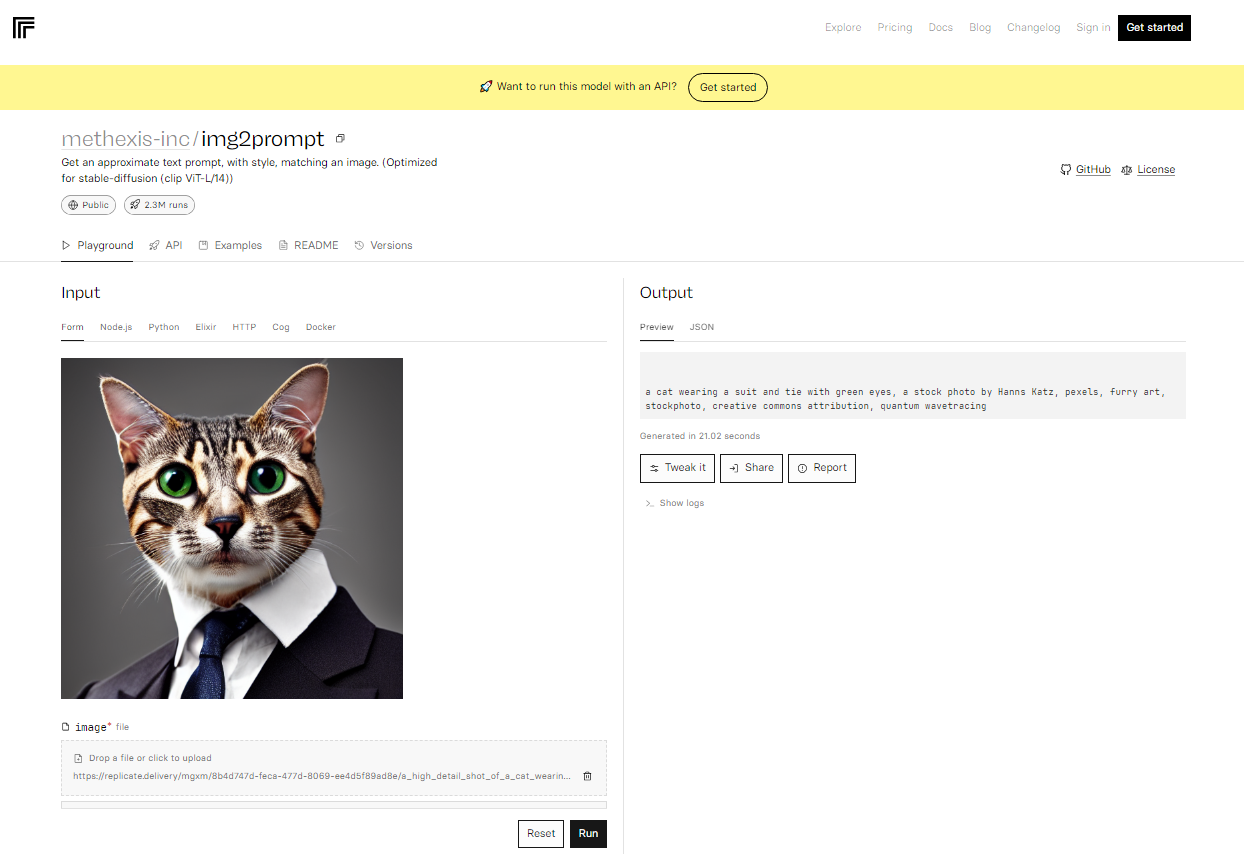Click the README document icon
The width and height of the screenshot is (1244, 854).
point(283,245)
